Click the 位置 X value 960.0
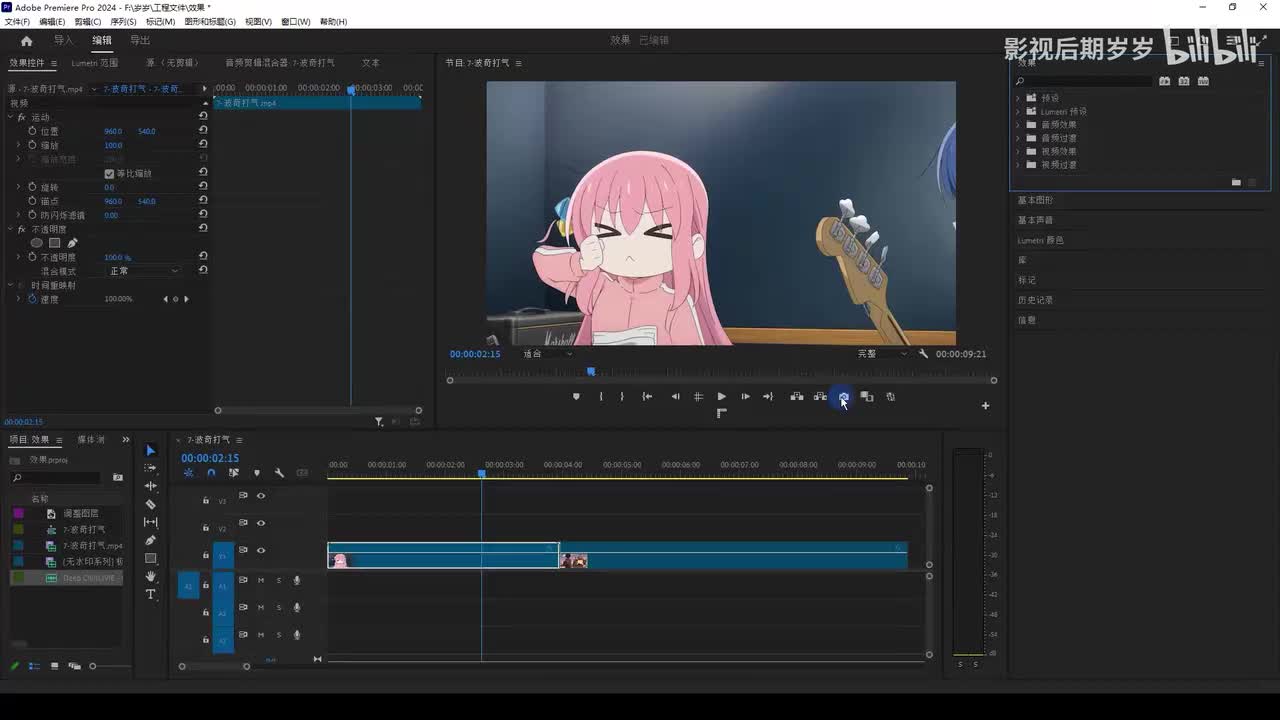The height and width of the screenshot is (720, 1280). 113,131
